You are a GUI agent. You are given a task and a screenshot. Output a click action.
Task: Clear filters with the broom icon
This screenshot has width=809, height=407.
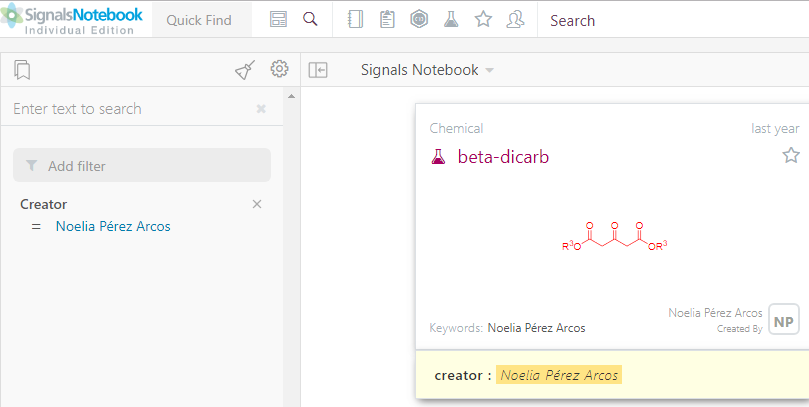point(245,70)
